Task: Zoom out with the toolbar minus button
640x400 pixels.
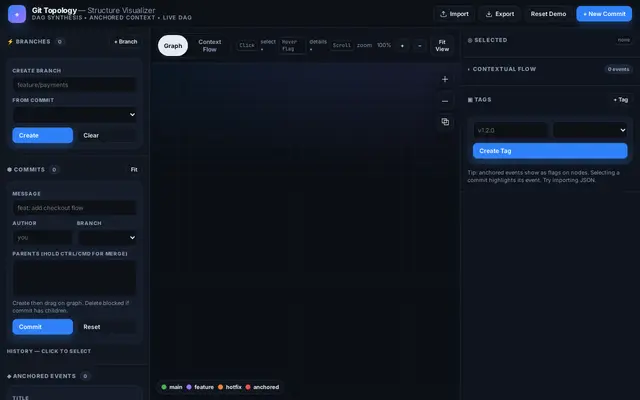Action: tap(420, 46)
